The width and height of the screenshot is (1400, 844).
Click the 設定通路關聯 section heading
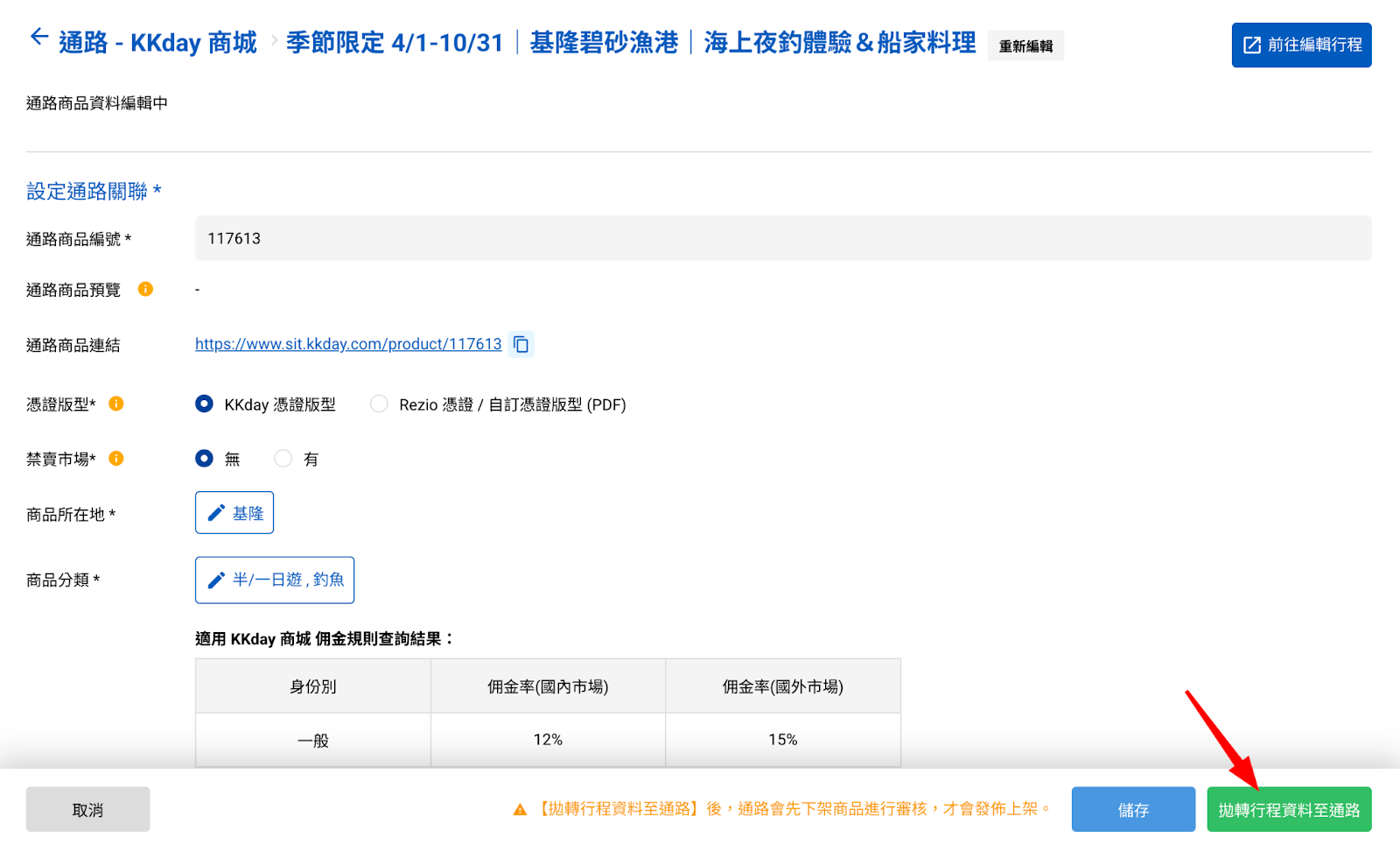(94, 191)
